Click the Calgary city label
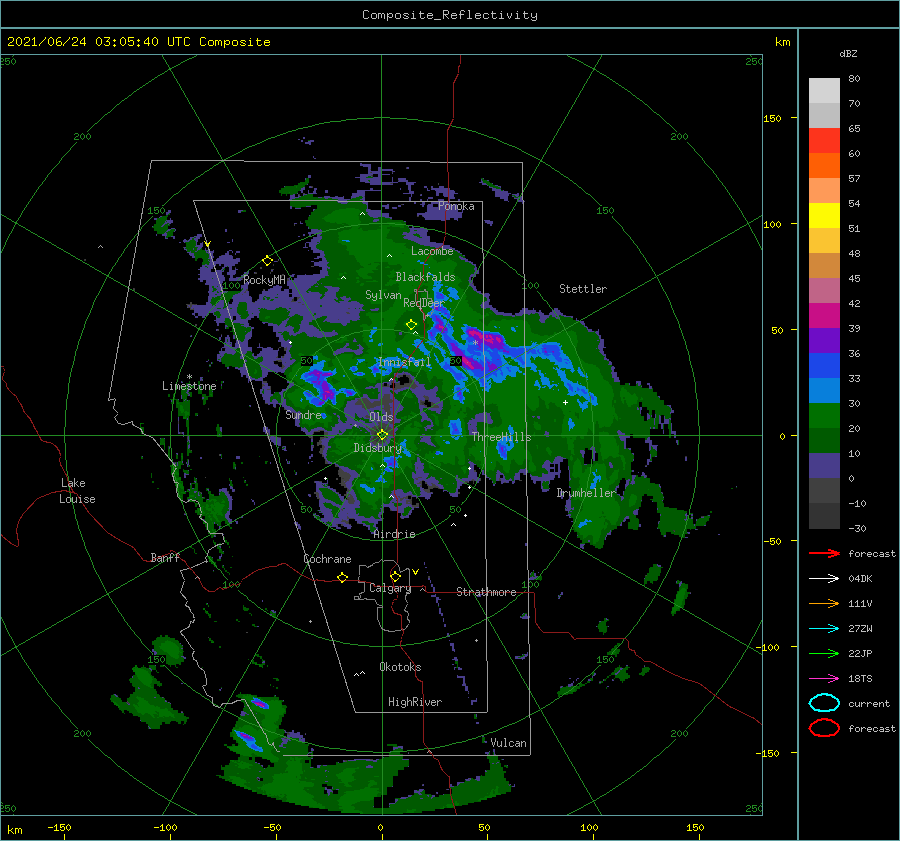 tap(390, 588)
